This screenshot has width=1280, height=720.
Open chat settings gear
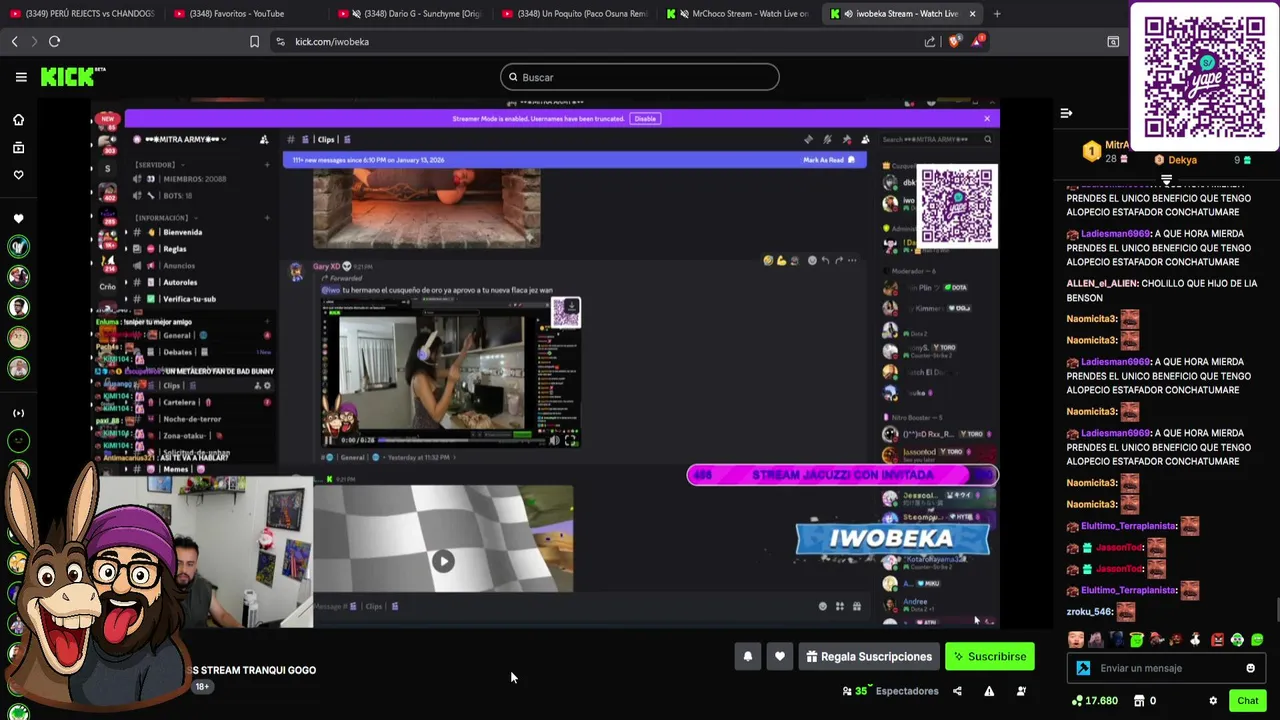[x=1213, y=701]
